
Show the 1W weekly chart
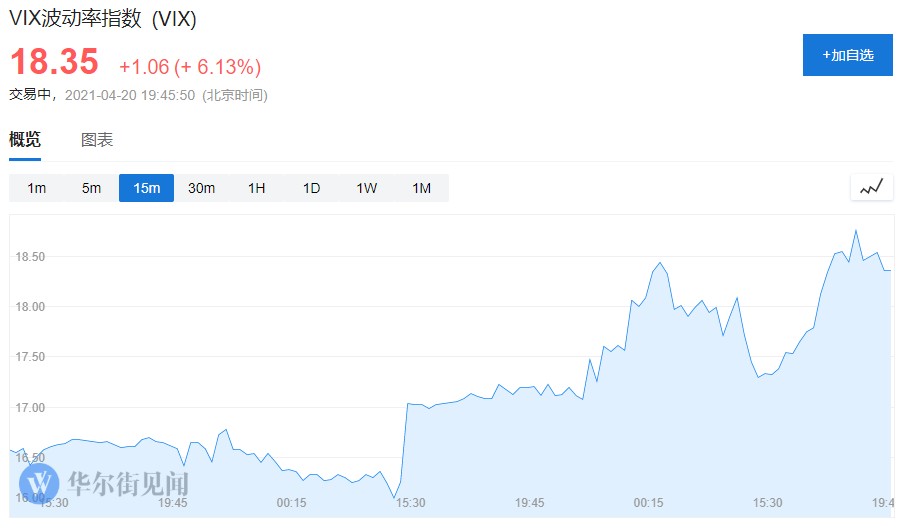[x=367, y=188]
